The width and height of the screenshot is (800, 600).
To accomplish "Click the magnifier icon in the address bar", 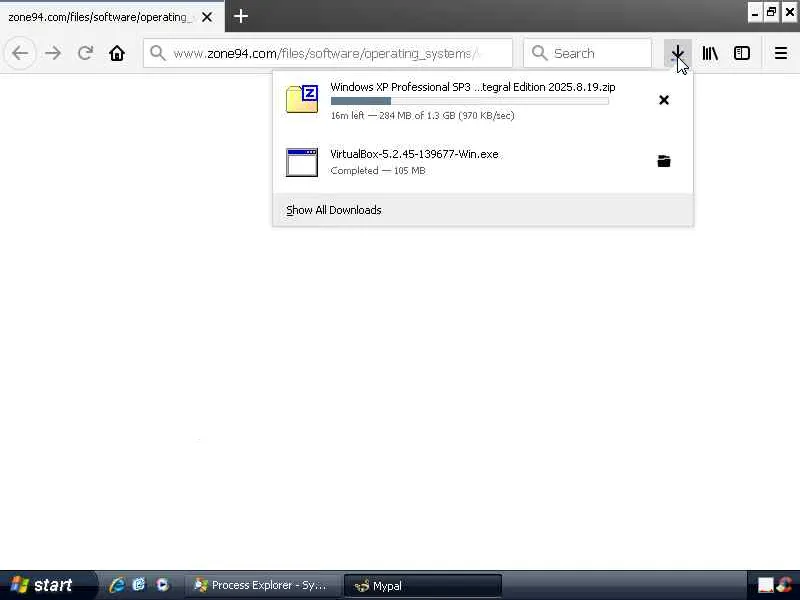I will coord(158,53).
